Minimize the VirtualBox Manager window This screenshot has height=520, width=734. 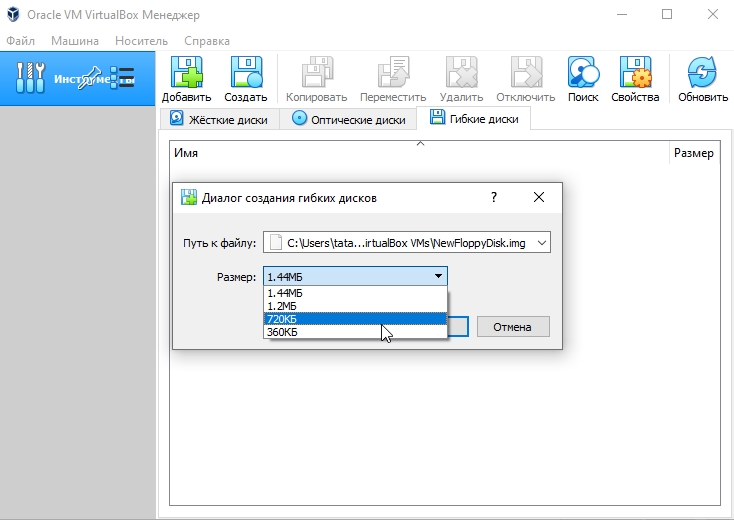pos(622,15)
